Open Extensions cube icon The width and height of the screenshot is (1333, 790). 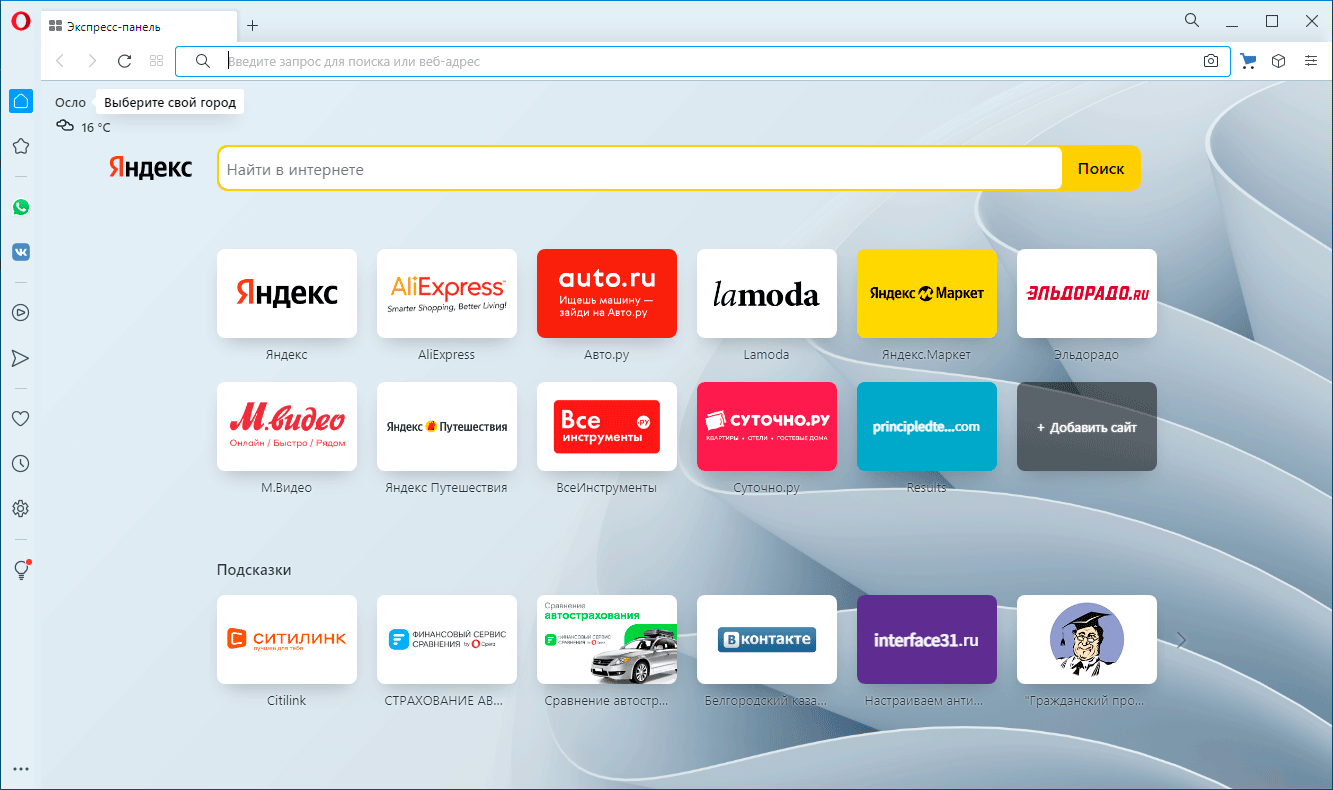pyautogui.click(x=1278, y=61)
